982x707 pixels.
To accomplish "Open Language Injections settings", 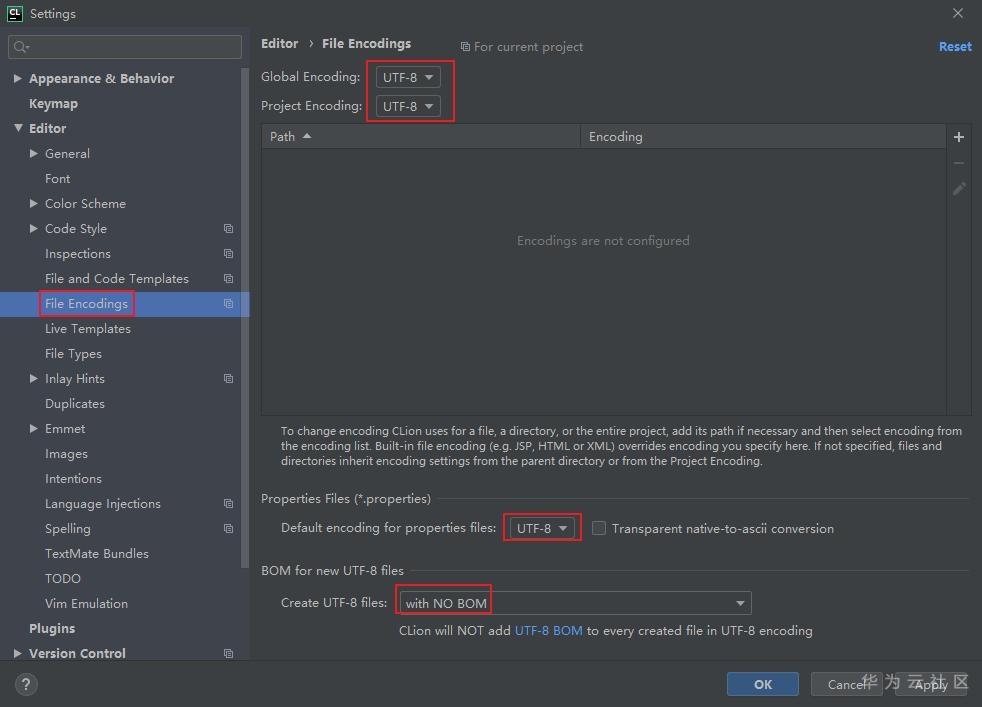I will coord(103,503).
